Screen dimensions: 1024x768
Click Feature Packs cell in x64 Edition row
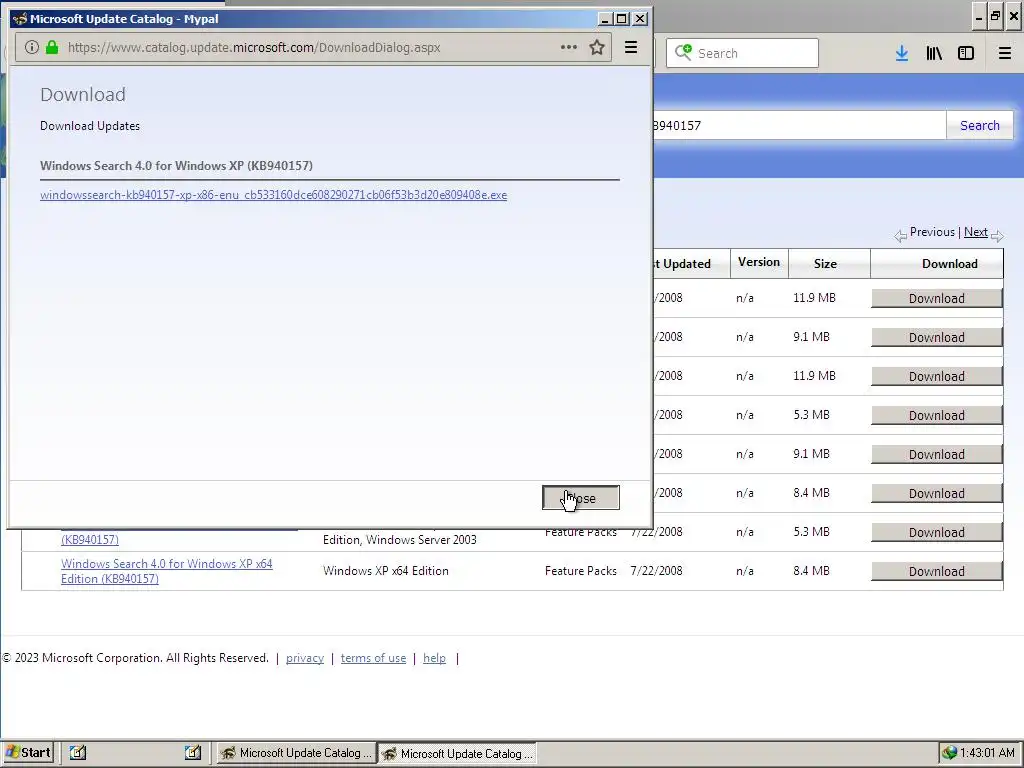(x=581, y=571)
